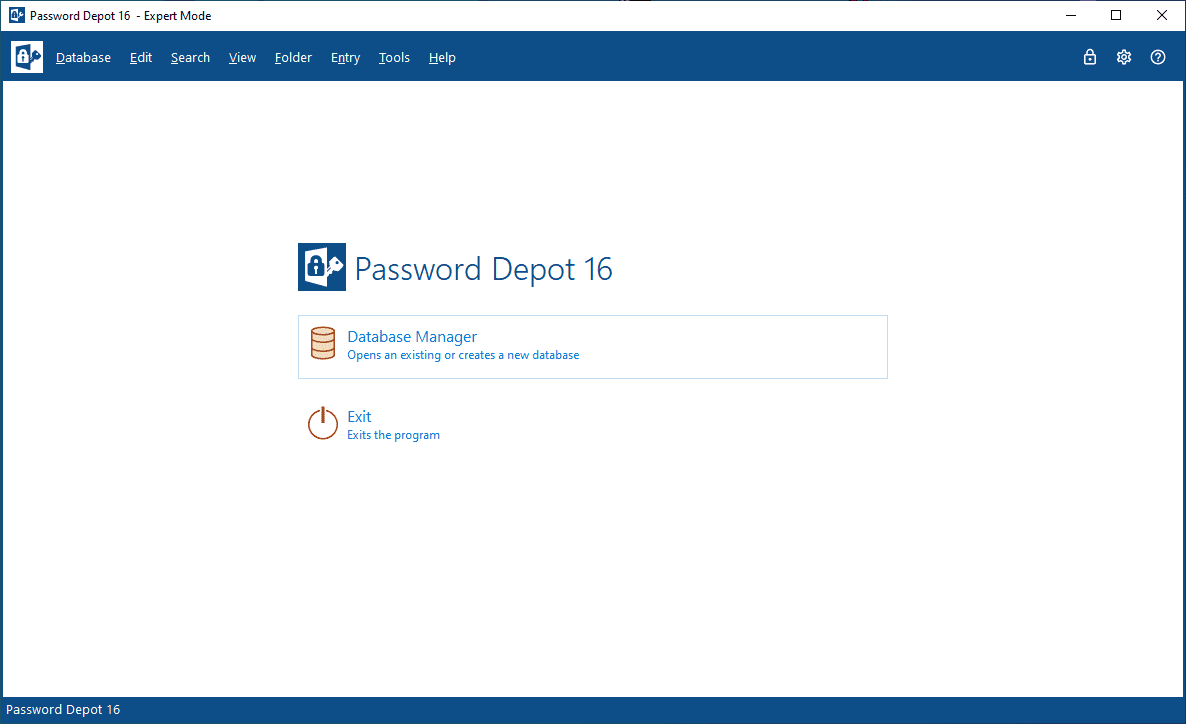Click the help question mark icon

point(1157,57)
